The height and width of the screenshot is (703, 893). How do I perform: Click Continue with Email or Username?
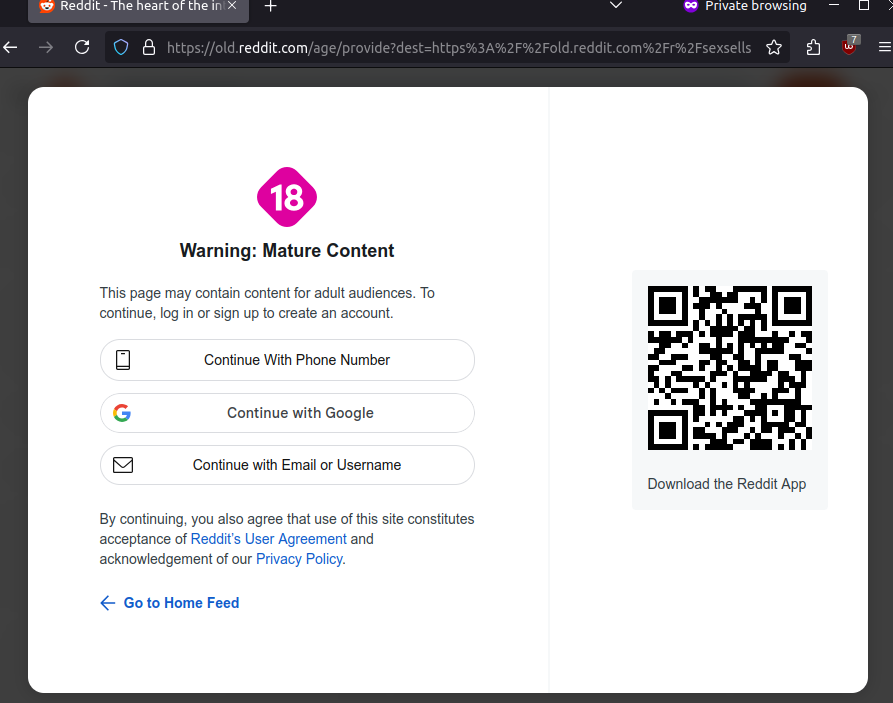click(287, 465)
